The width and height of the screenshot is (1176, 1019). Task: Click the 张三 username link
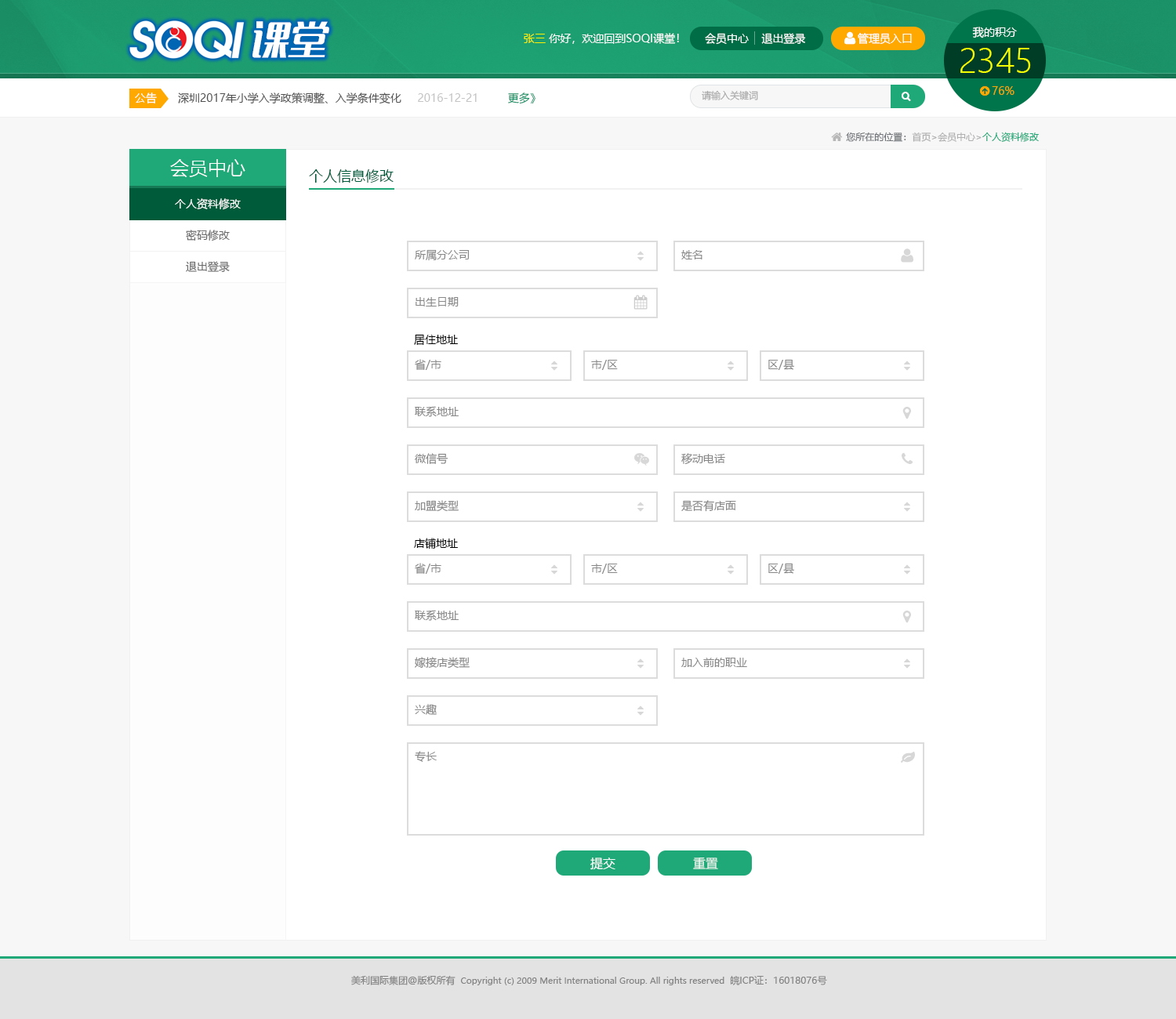click(534, 38)
